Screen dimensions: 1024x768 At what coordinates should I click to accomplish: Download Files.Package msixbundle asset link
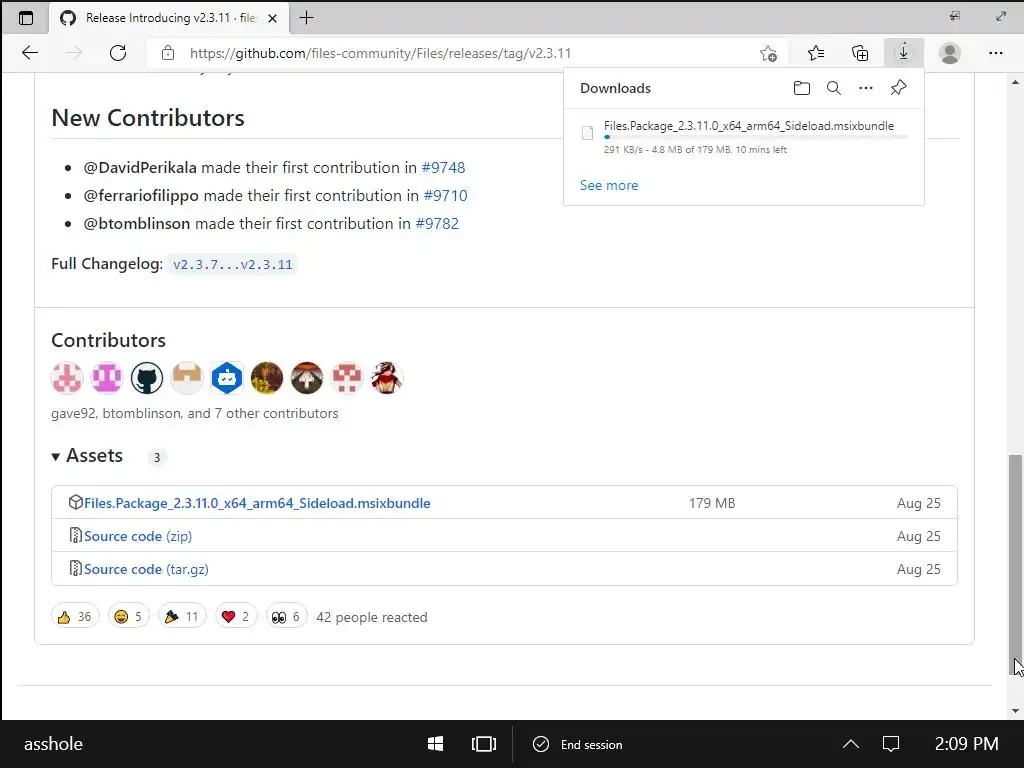[257, 503]
